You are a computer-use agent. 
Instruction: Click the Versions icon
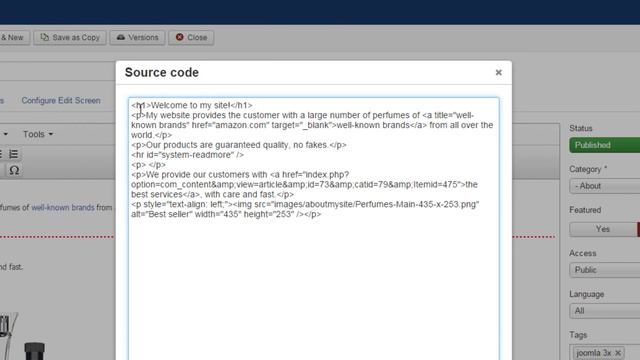click(121, 37)
